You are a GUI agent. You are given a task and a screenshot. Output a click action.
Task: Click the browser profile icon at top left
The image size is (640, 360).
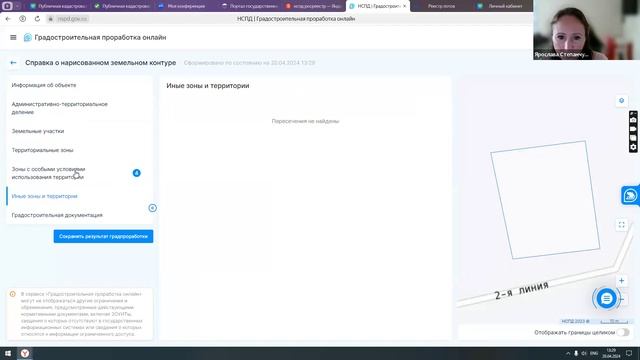[7, 6]
